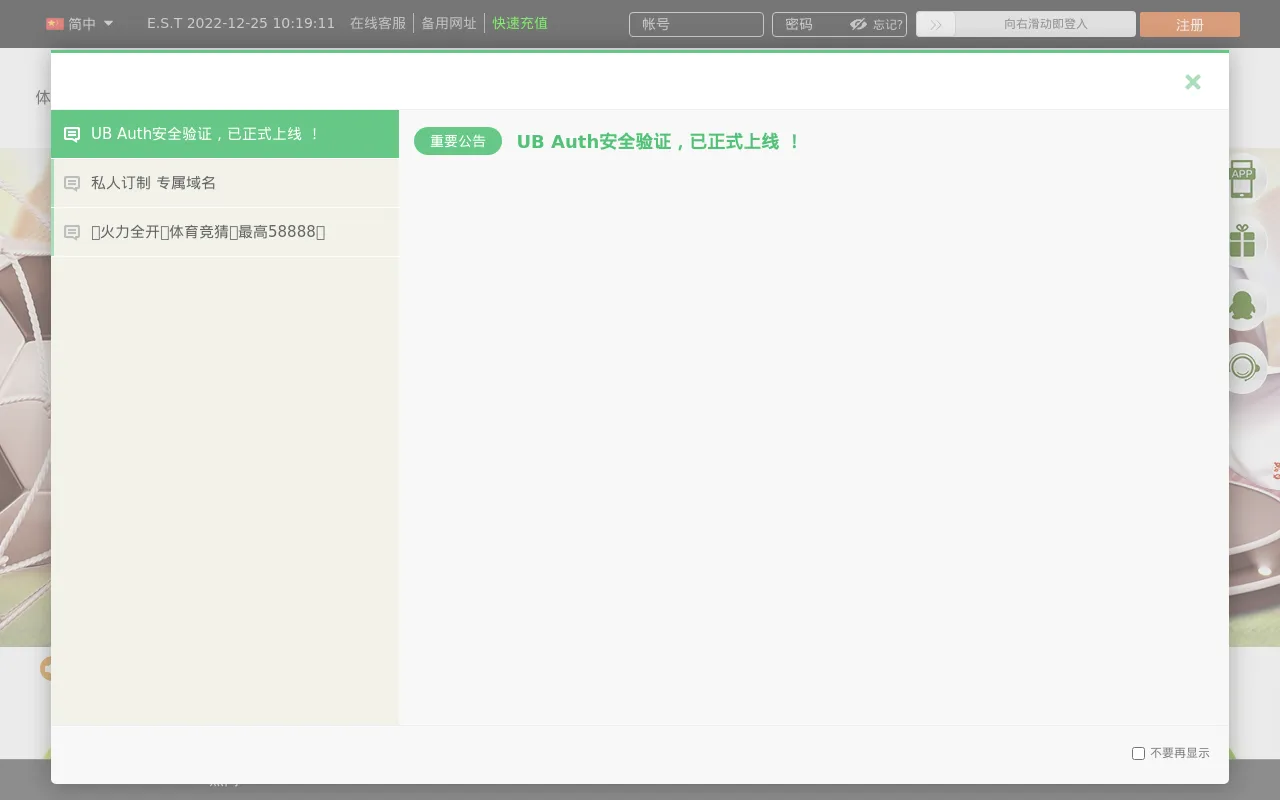
Task: Click the China flag language icon
Action: (55, 24)
